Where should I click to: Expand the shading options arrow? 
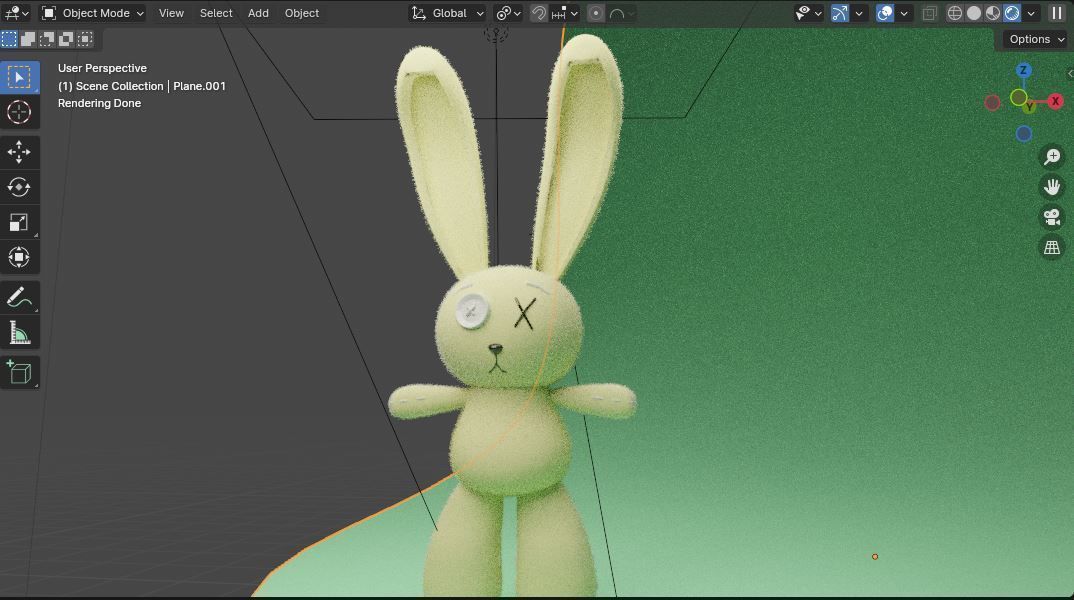click(1031, 13)
